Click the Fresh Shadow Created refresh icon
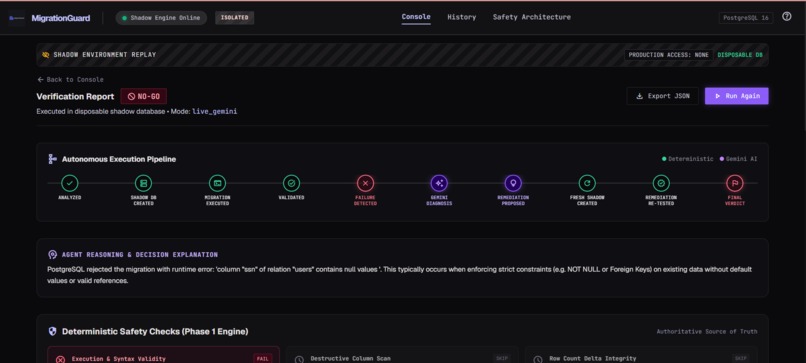Screen dimensions: 806x363 pyautogui.click(x=587, y=183)
